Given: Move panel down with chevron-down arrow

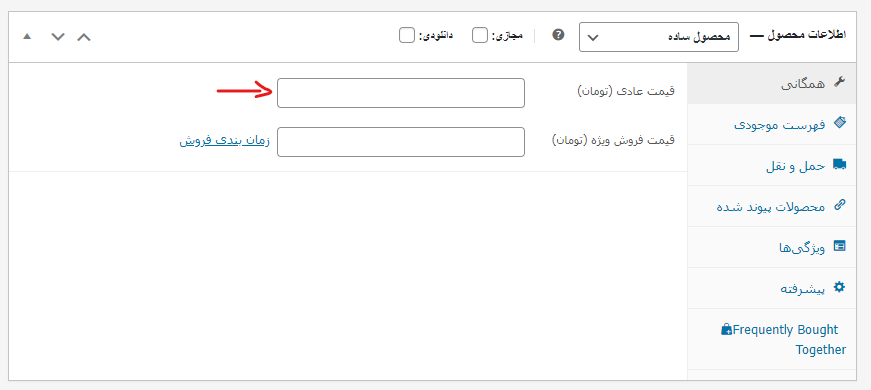Looking at the screenshot, I should point(58,37).
